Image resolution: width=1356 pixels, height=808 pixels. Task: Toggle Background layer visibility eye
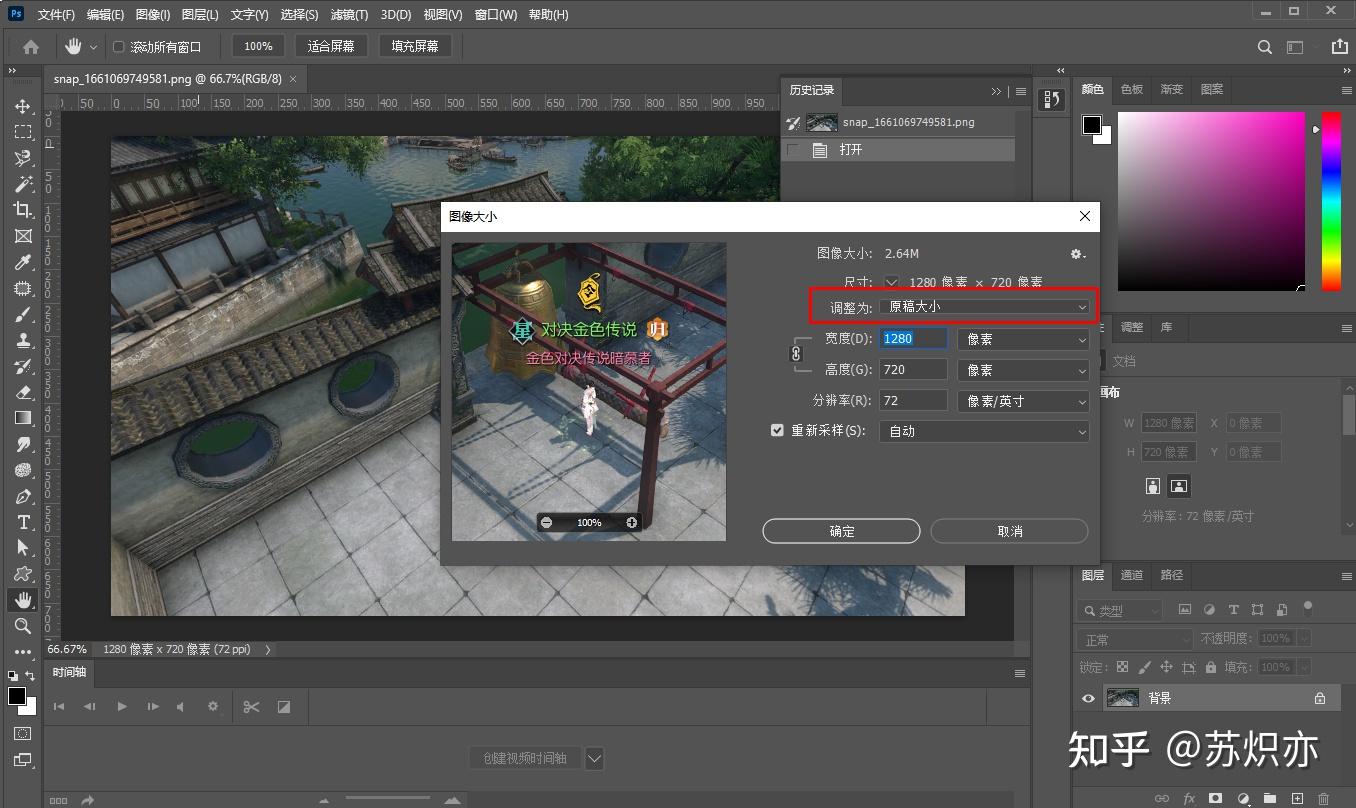(1089, 698)
